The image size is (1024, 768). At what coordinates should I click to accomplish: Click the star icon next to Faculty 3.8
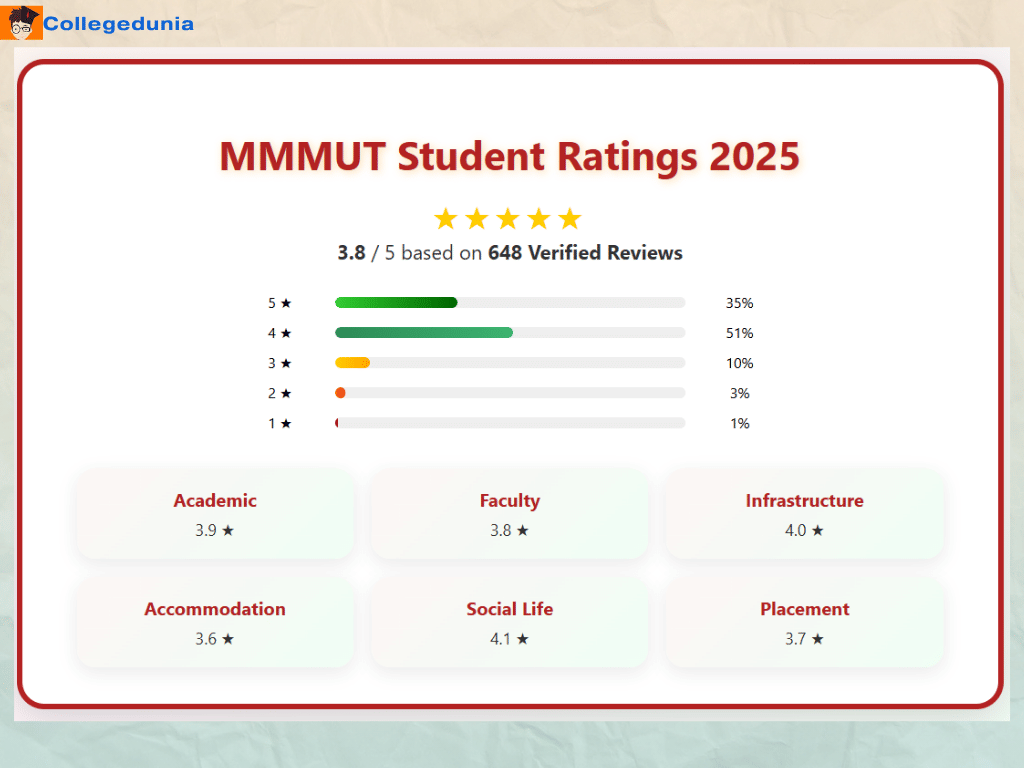pyautogui.click(x=524, y=530)
